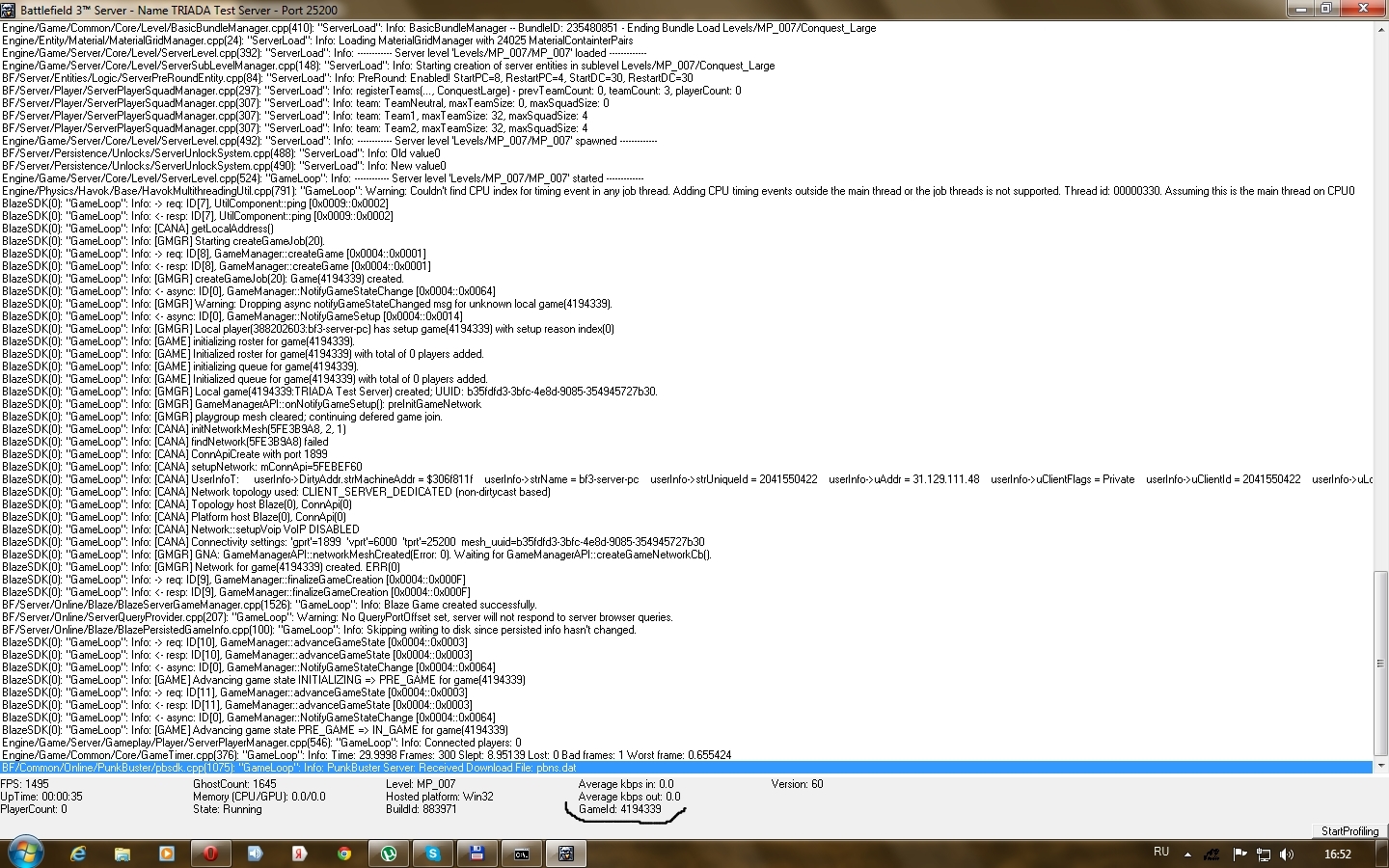Click the State: Running status entry
1389x868 pixels.
(228, 809)
